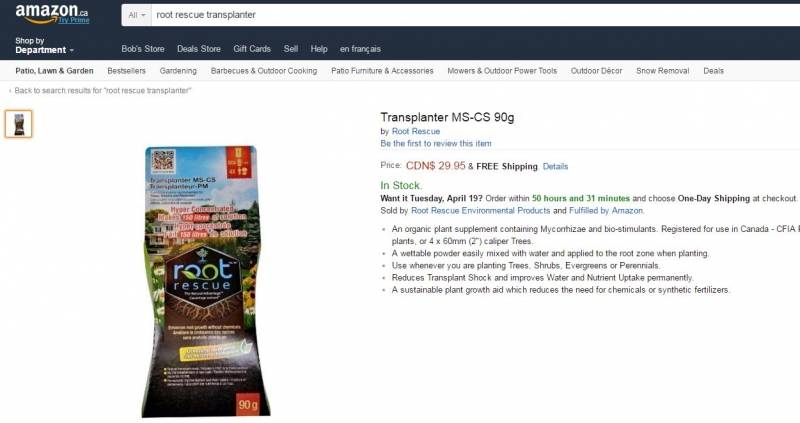
Task: Open Gift Cards page
Action: pyautogui.click(x=252, y=49)
